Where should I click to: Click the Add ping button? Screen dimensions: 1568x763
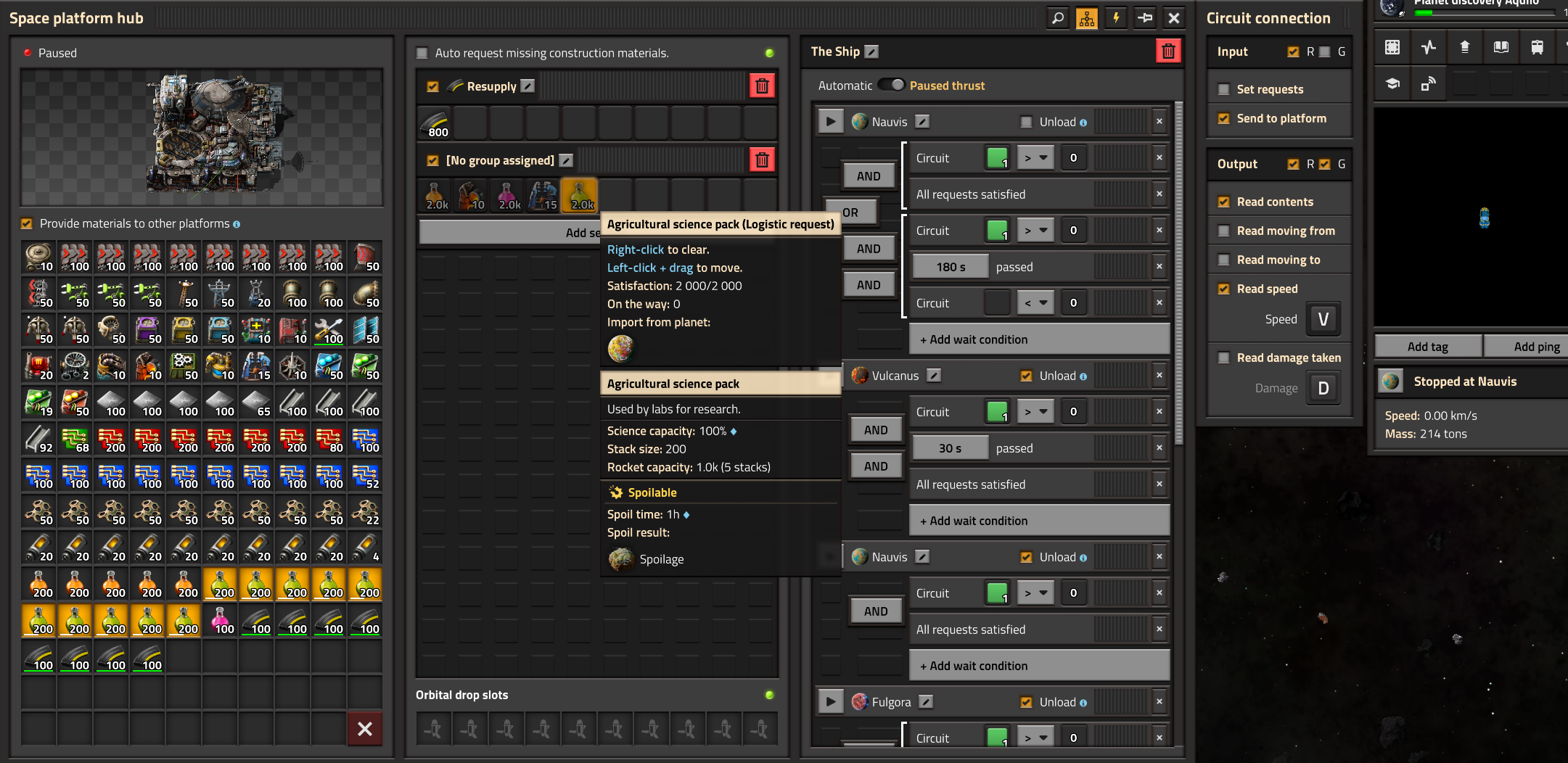coord(1527,347)
